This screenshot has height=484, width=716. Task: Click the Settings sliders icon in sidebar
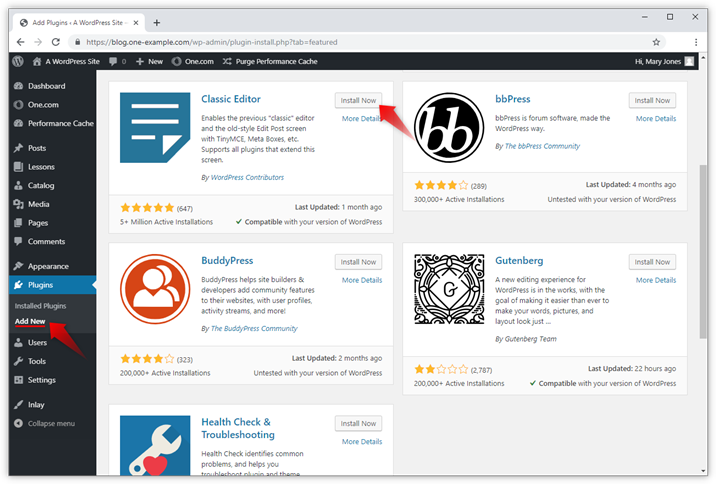[18, 380]
